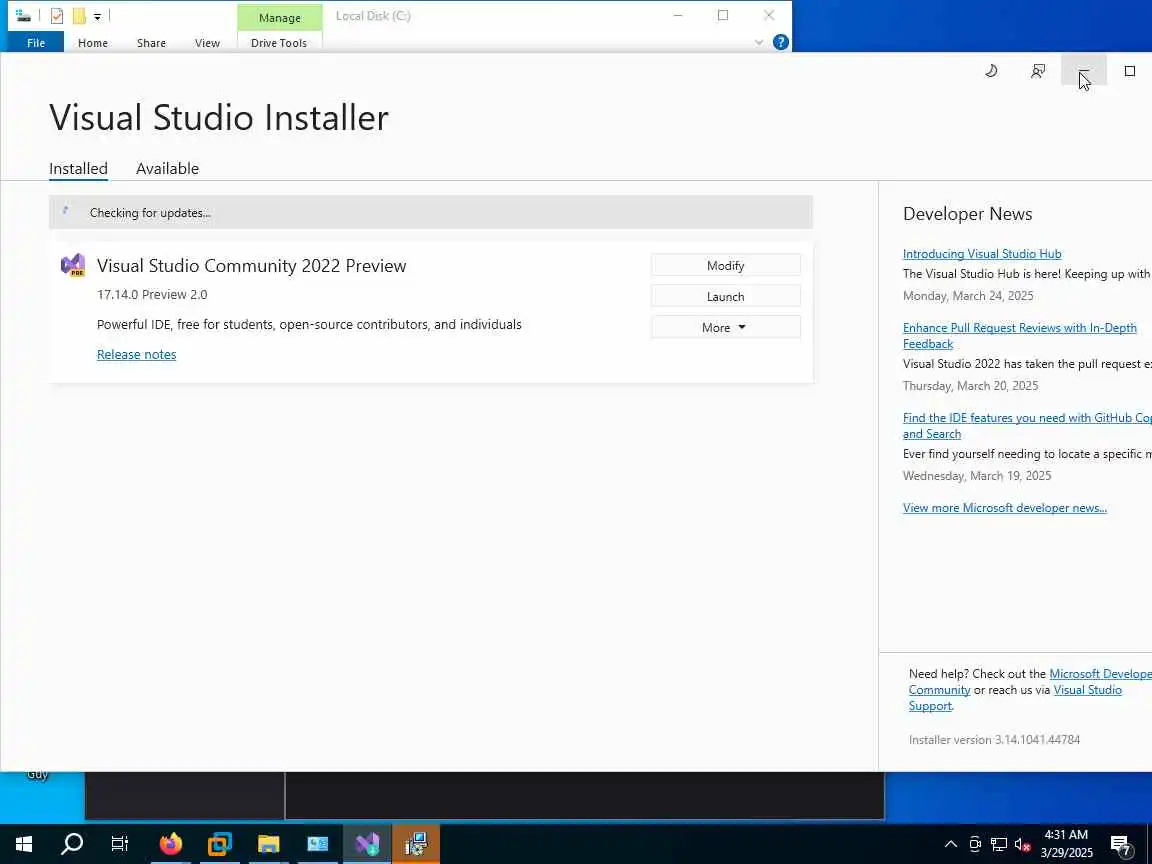This screenshot has width=1152, height=864.
Task: Switch to the Installed tab
Action: 78,168
